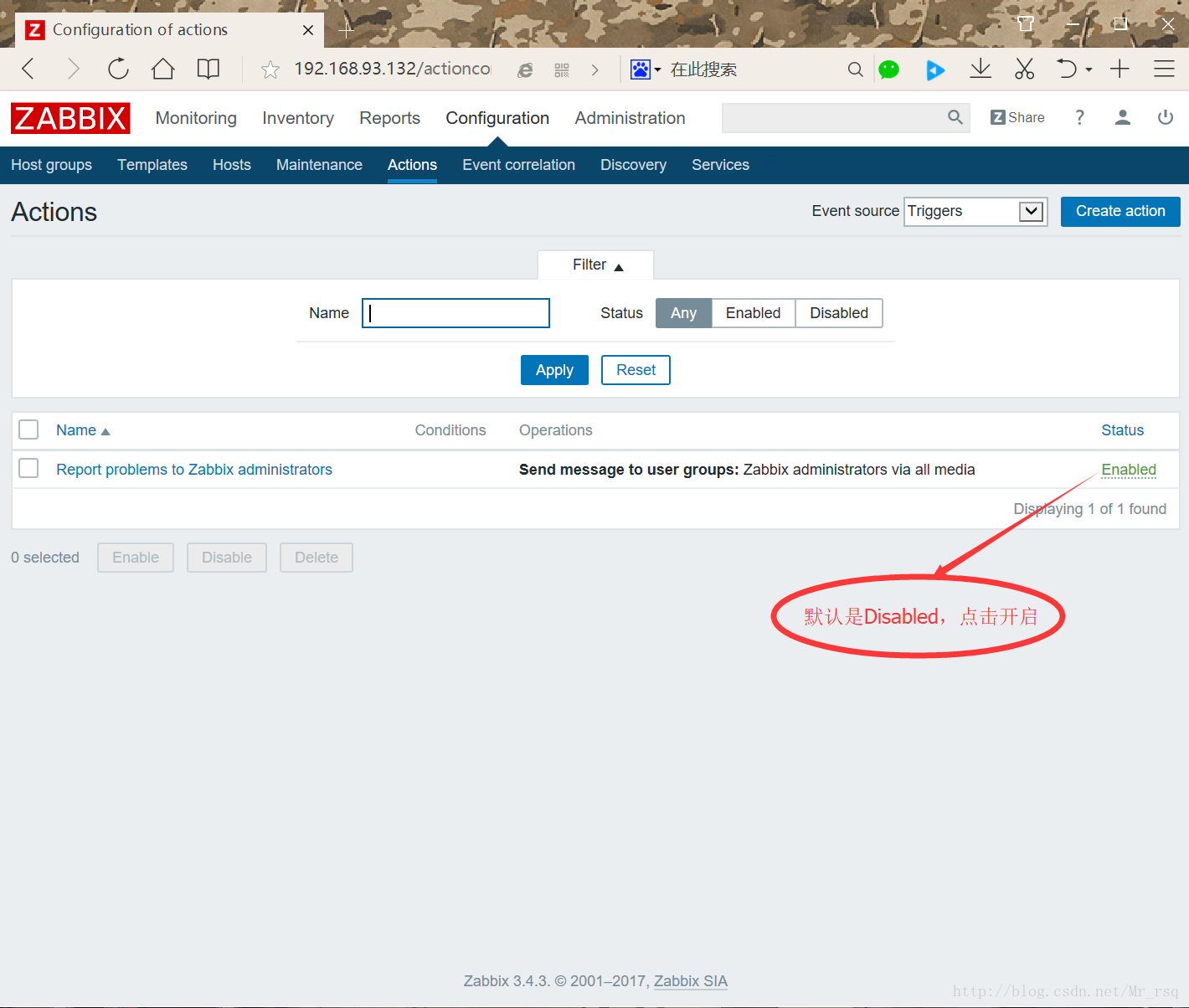Viewport: 1189px width, 1008px height.
Task: Bookmark page with the star icon
Action: [x=270, y=69]
